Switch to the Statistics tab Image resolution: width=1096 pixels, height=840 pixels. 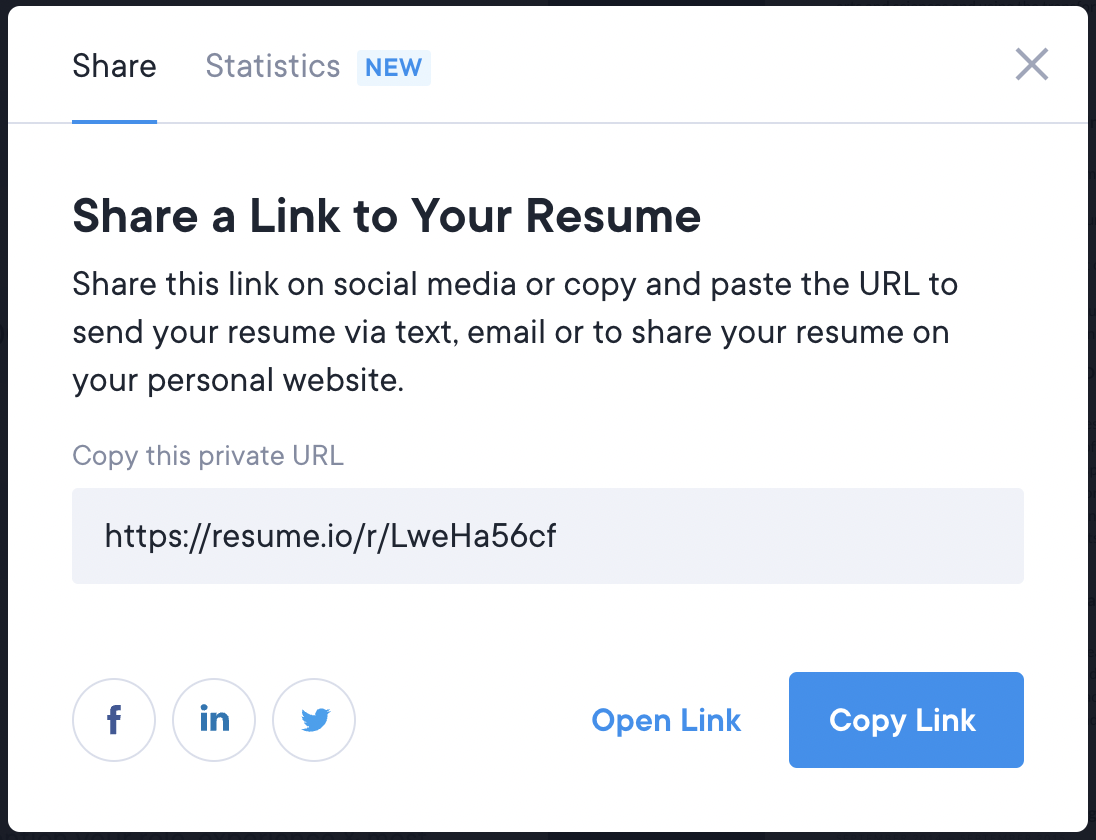click(272, 67)
